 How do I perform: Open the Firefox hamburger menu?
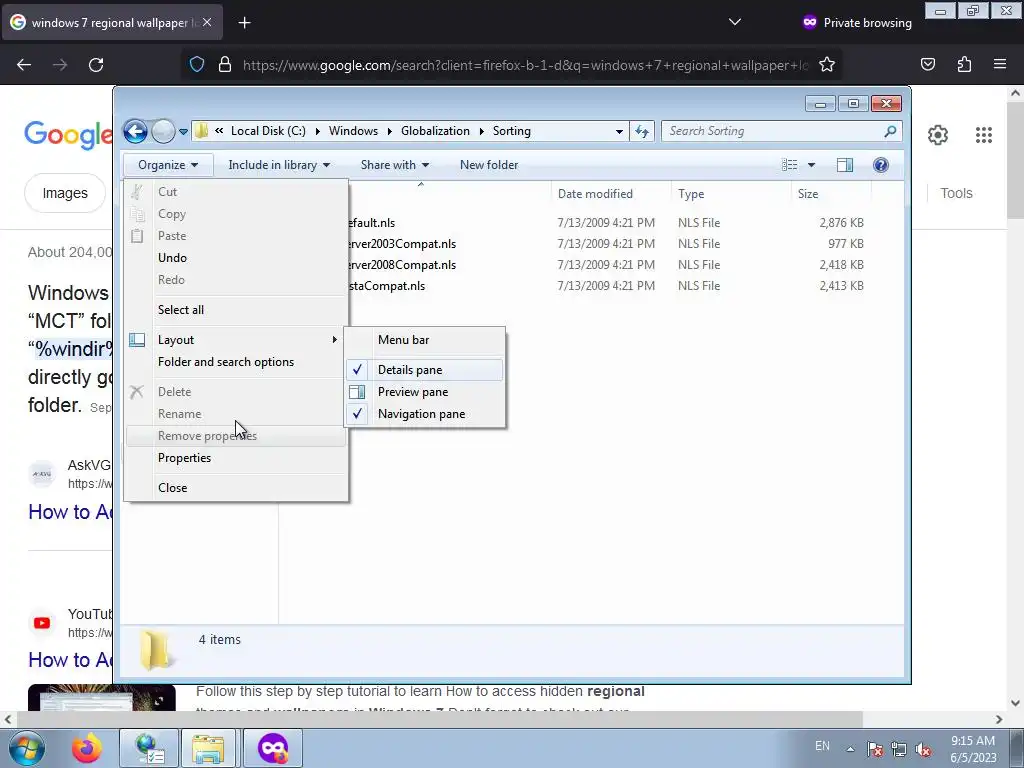[1000, 65]
